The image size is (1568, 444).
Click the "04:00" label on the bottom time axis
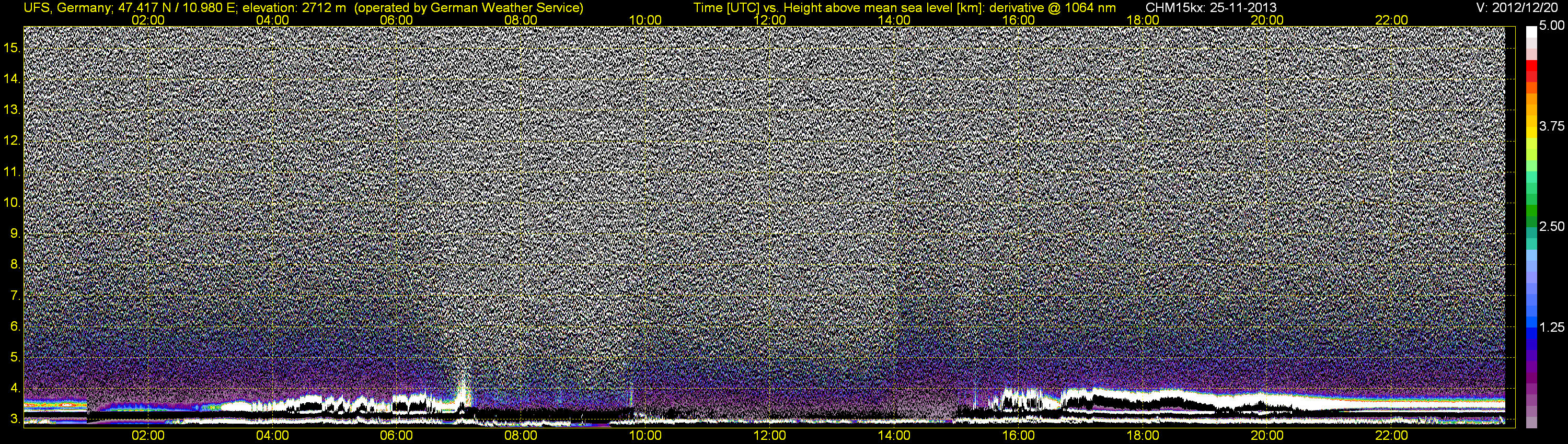(x=272, y=436)
